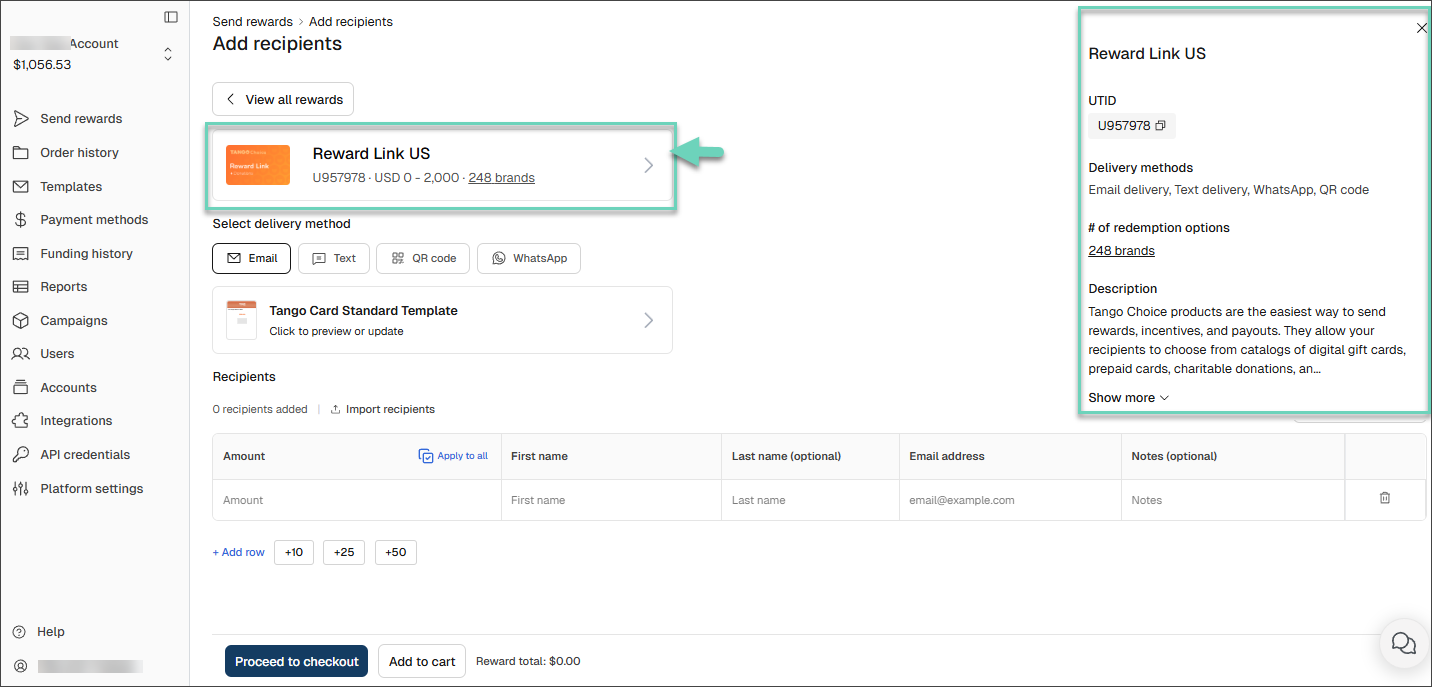Select QR code delivery method

tap(423, 258)
